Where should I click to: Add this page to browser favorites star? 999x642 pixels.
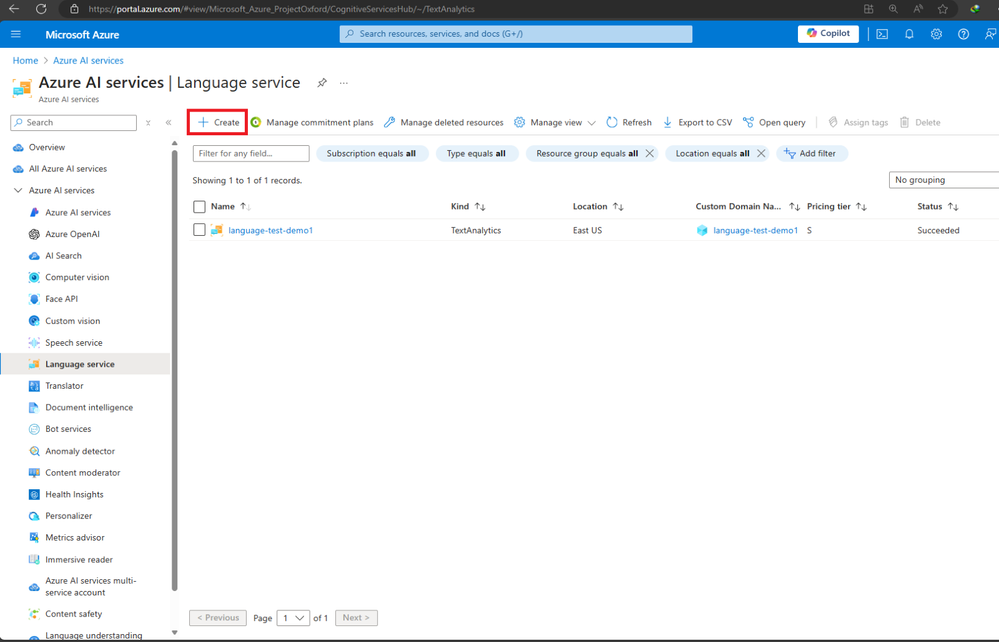pos(943,9)
